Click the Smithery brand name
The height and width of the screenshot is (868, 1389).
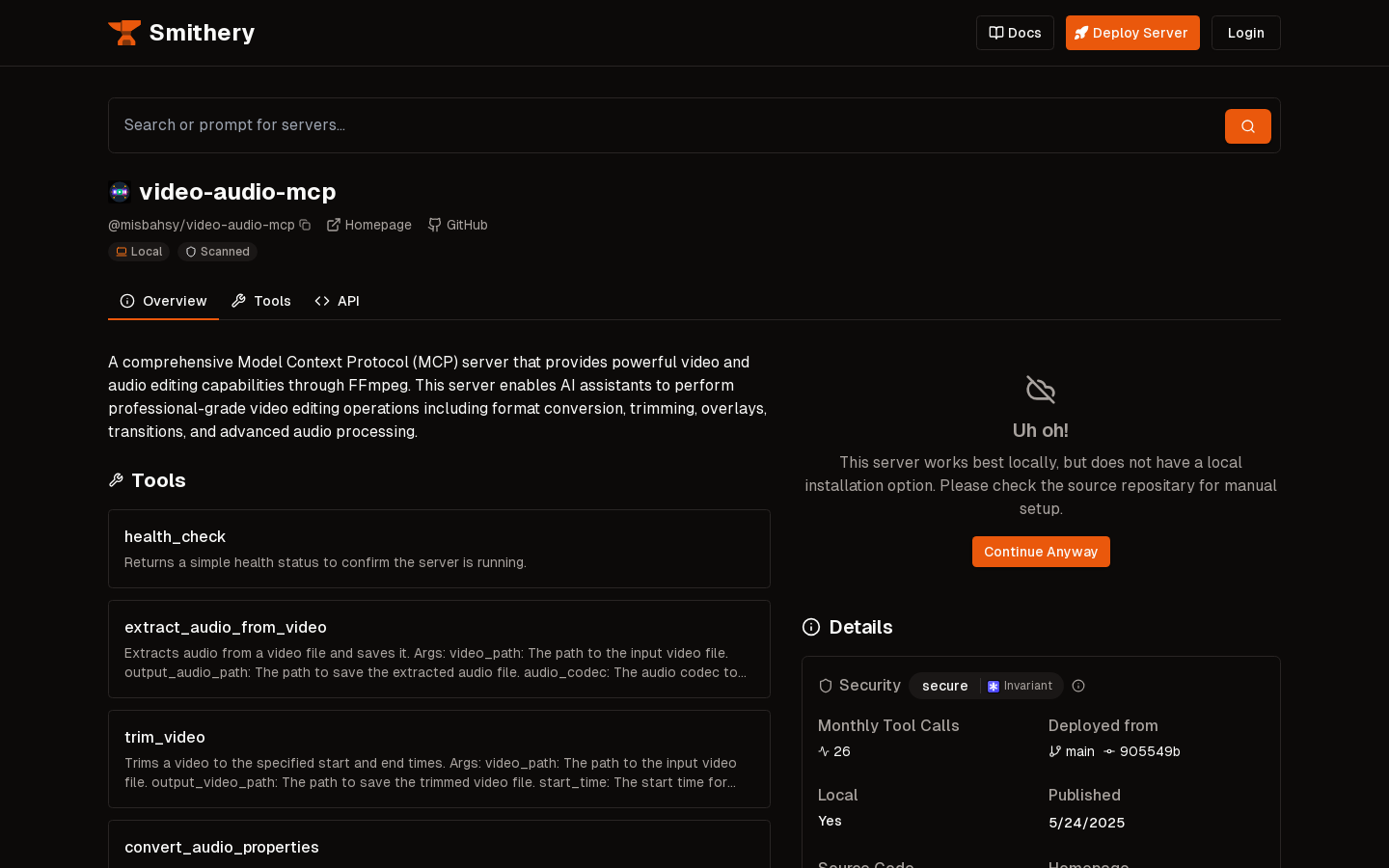[x=202, y=33]
